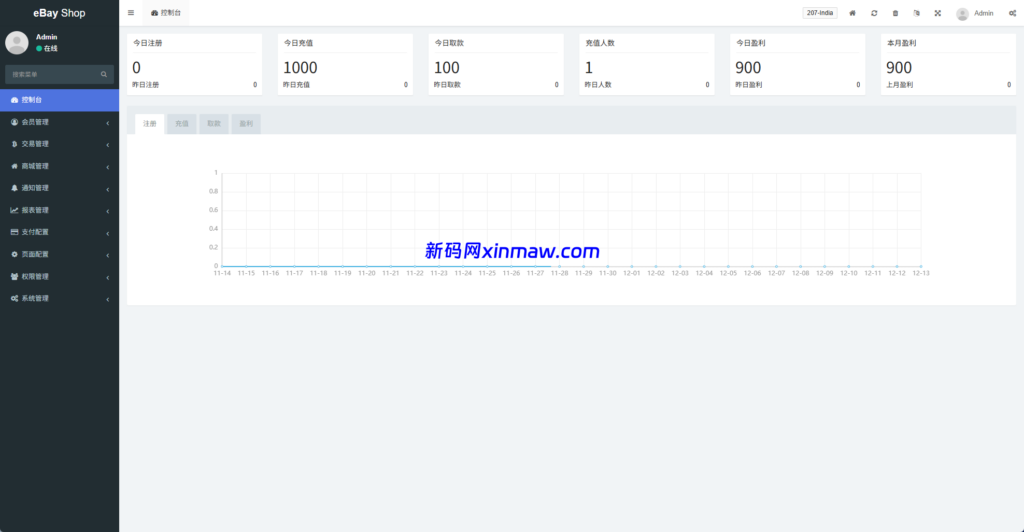Click the home icon in top bar
1024x532 pixels.
tap(852, 13)
